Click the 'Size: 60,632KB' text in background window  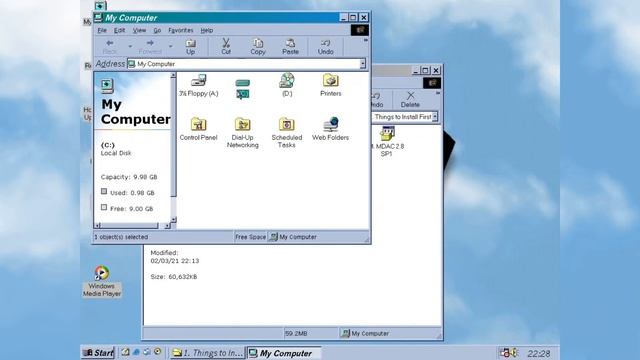173,277
